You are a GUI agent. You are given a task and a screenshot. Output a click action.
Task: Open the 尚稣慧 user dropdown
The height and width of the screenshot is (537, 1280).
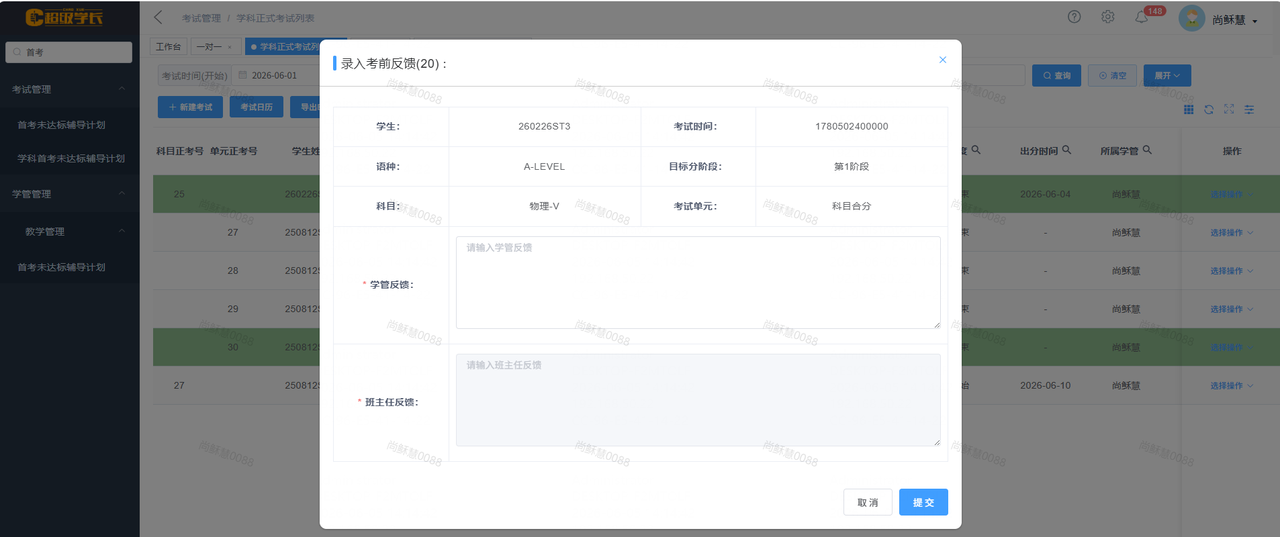(1219, 18)
